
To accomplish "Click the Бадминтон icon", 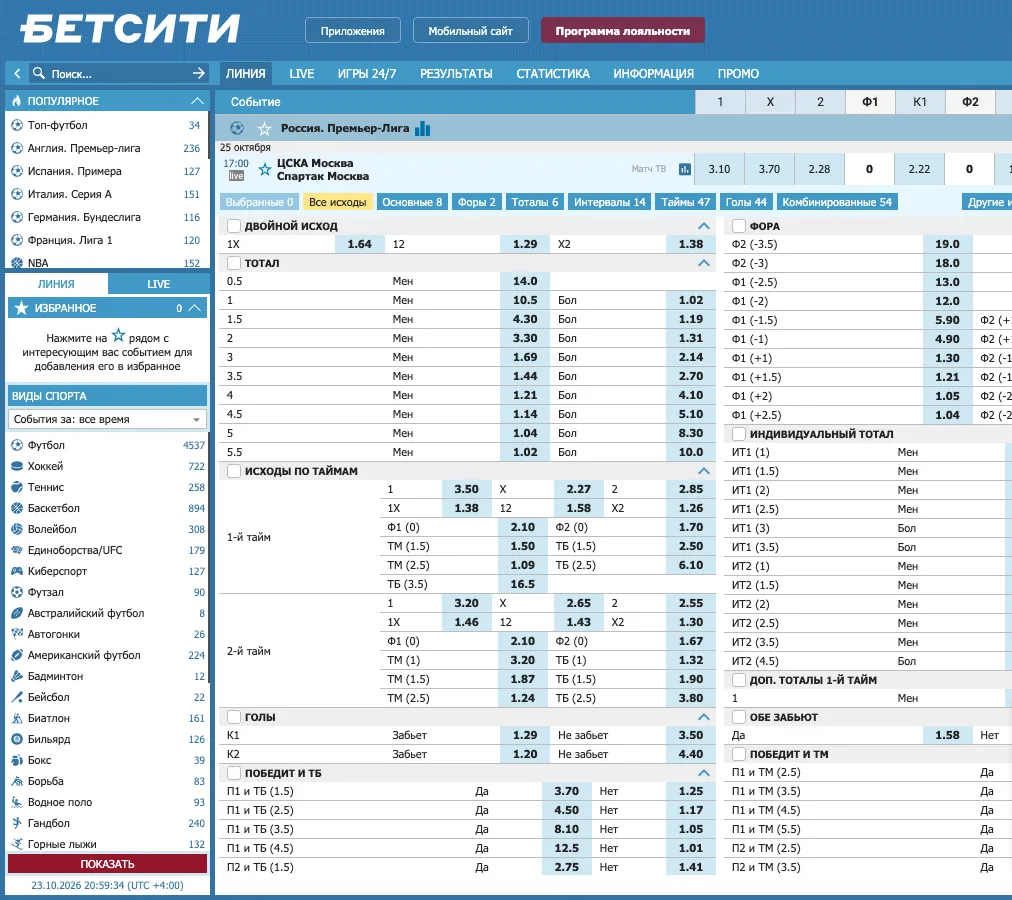I will (17, 676).
